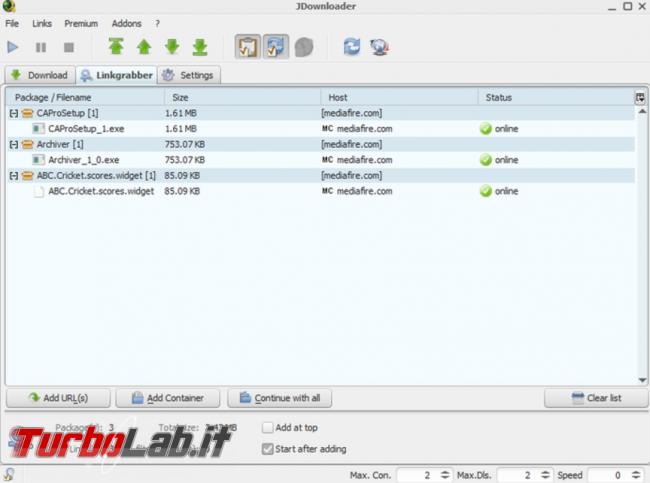Click the Clear list button

[596, 398]
